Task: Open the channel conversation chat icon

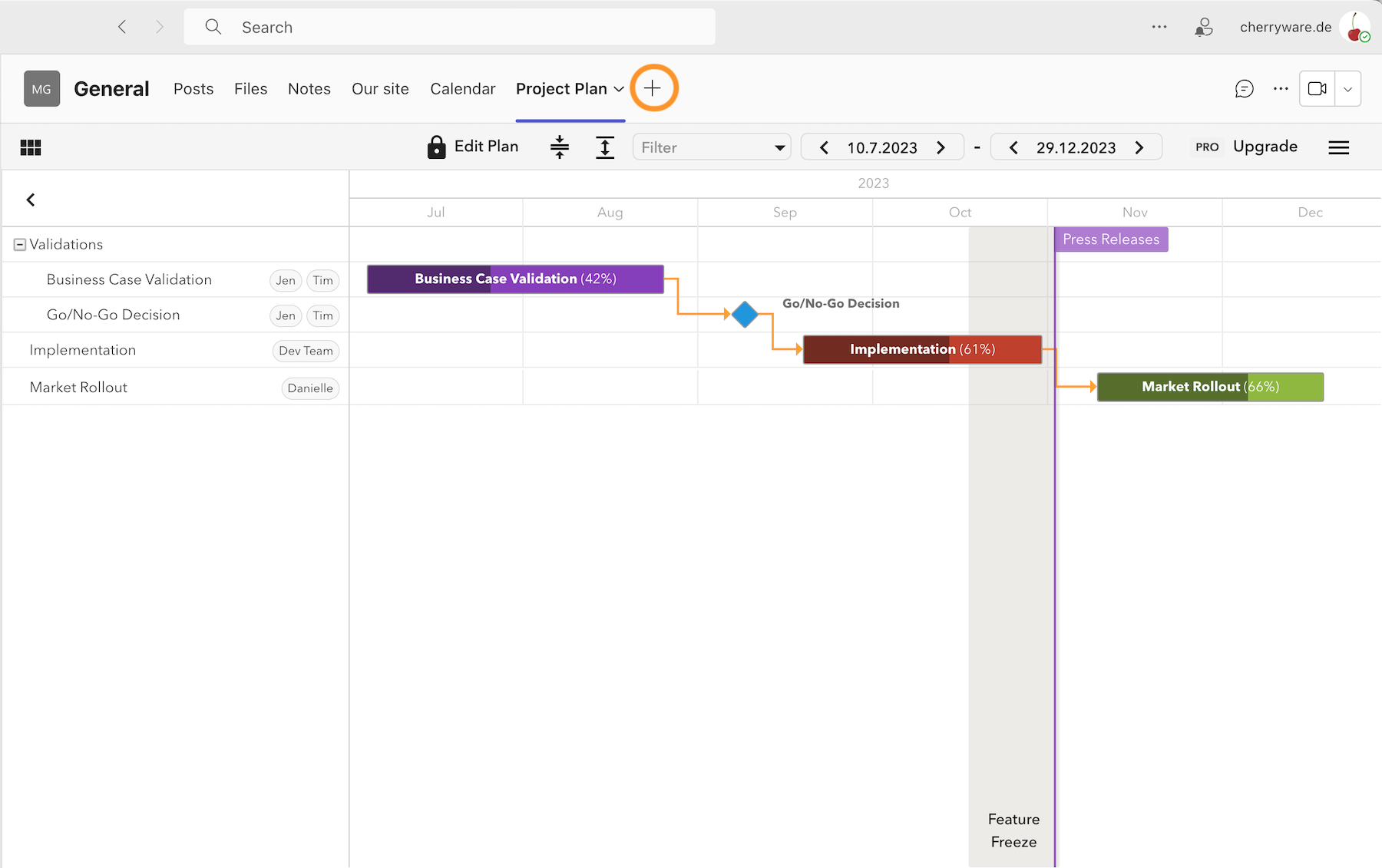Action: (x=1244, y=89)
